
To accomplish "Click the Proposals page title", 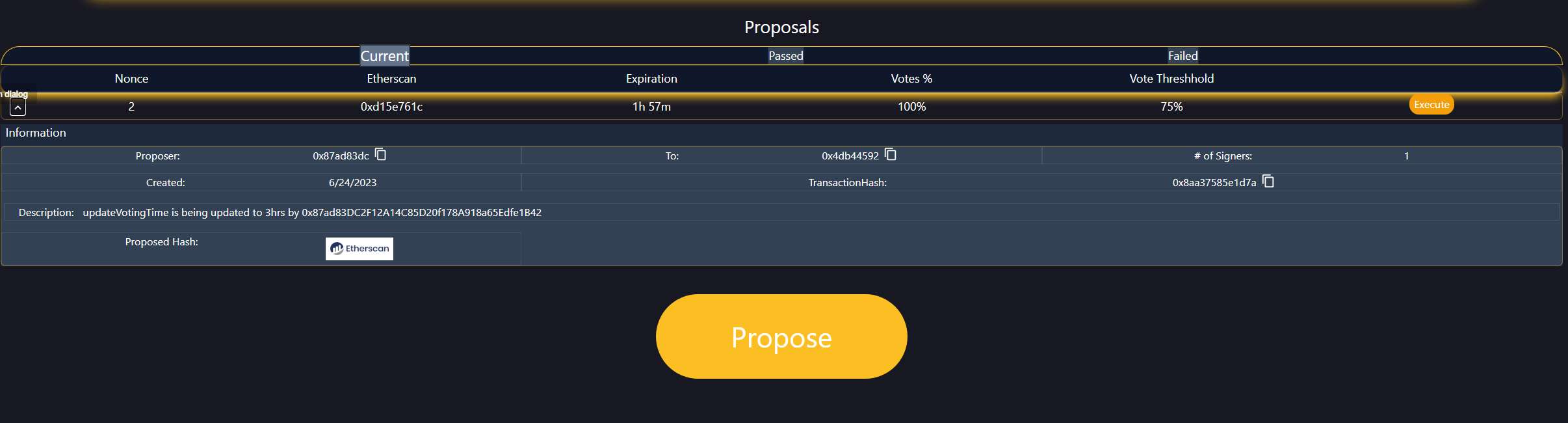I will tap(781, 27).
